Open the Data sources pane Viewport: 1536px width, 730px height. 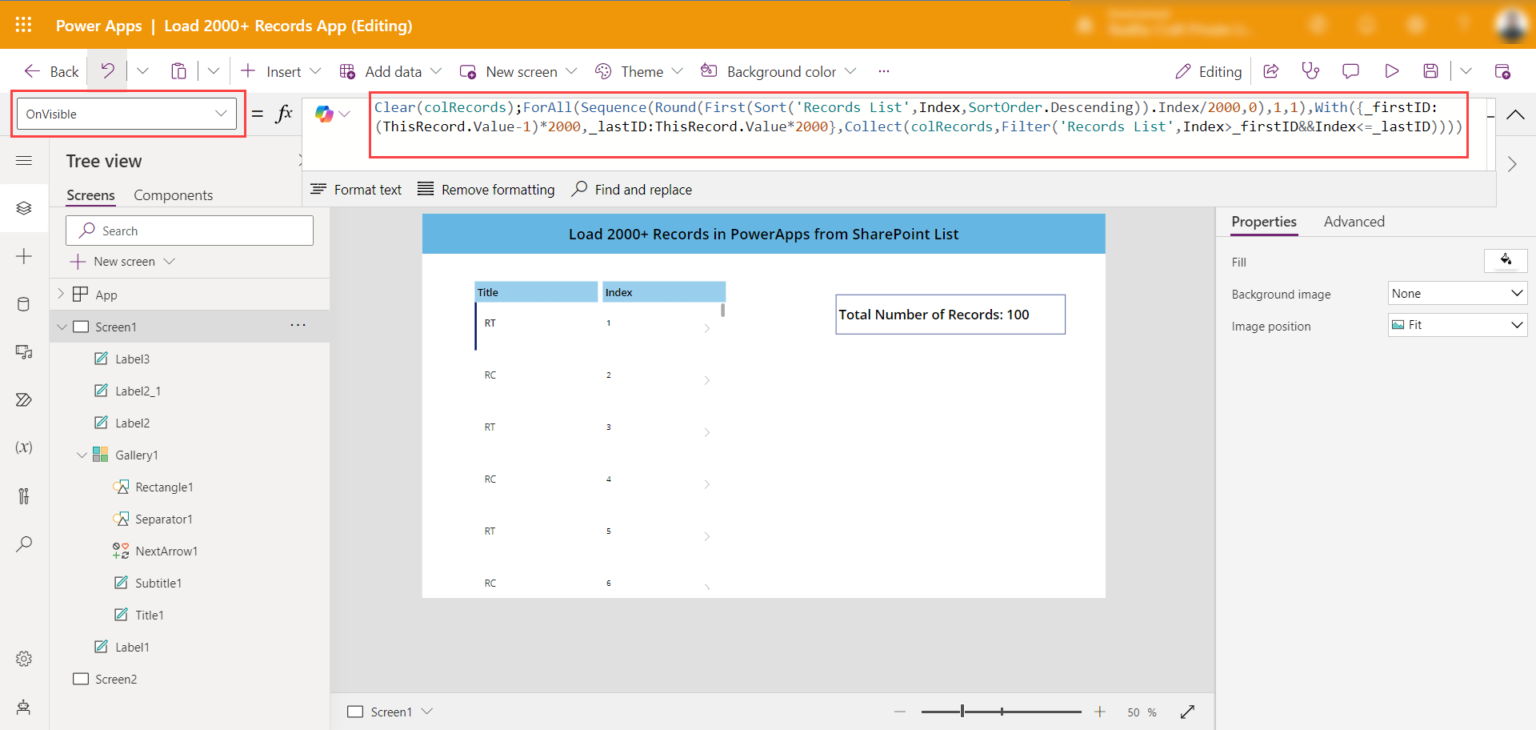(x=24, y=304)
